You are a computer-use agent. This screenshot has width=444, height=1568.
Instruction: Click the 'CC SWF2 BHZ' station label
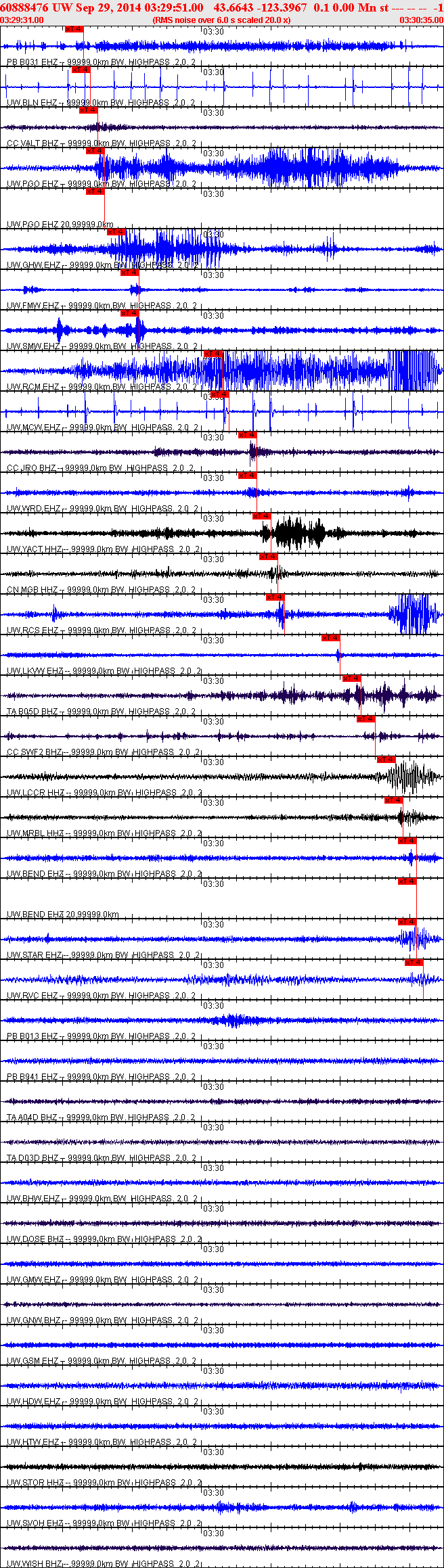35,752
